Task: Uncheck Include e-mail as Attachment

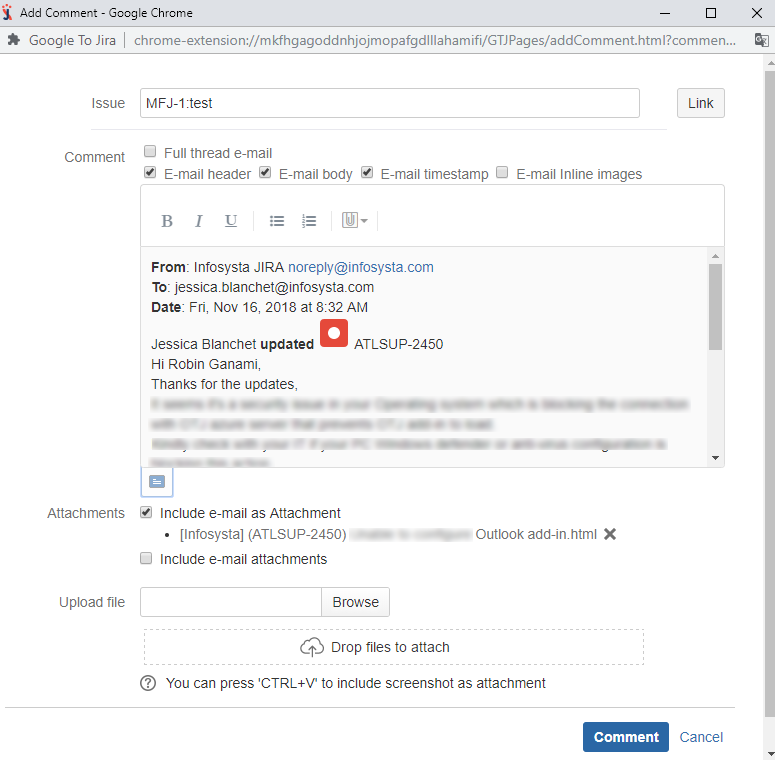Action: point(147,512)
